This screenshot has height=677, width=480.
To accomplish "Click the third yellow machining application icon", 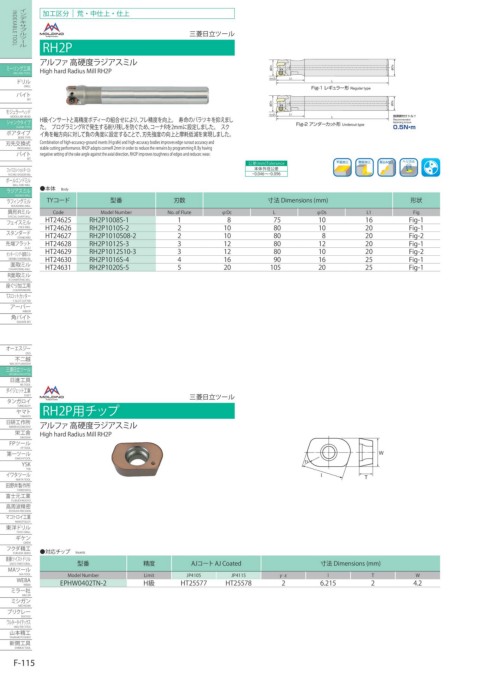I will (386, 167).
